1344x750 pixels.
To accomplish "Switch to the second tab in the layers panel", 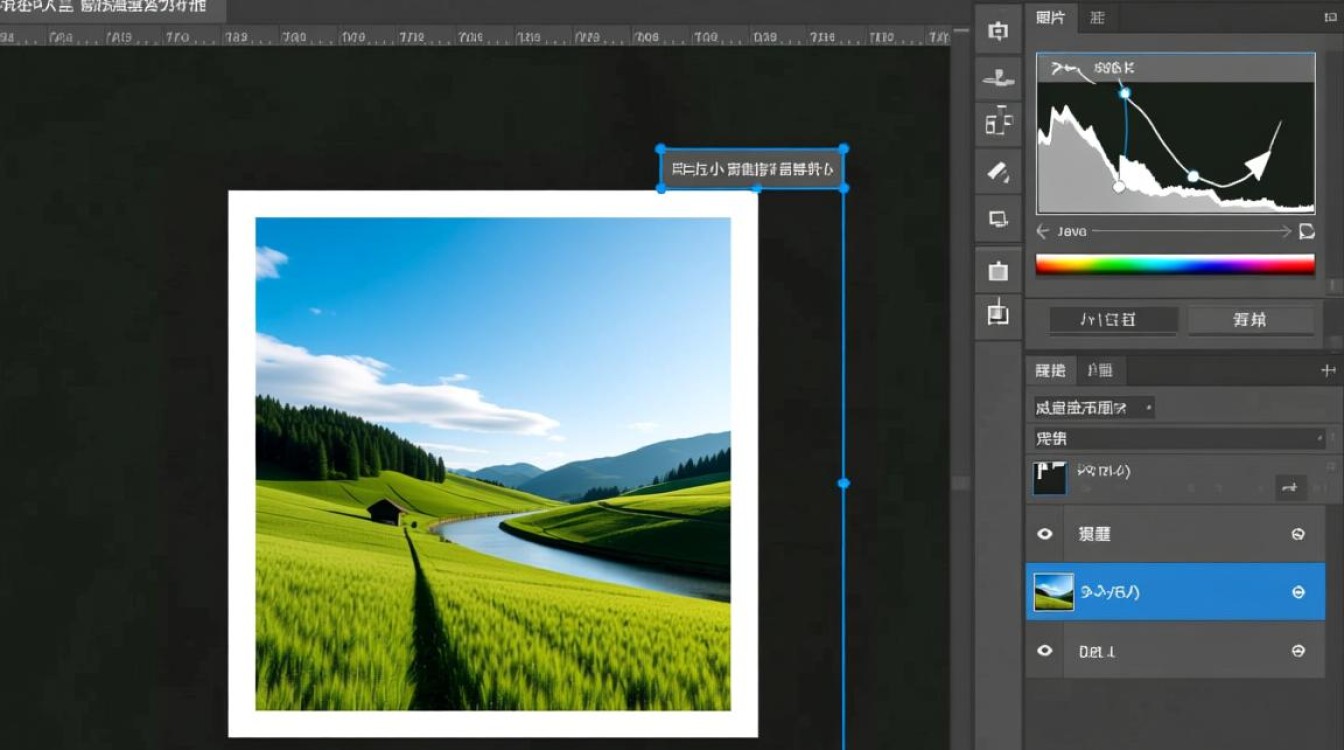I will point(1100,370).
